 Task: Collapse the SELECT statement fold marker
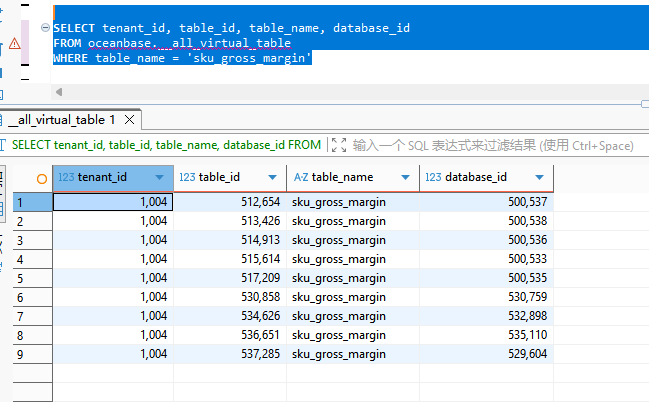click(x=47, y=27)
